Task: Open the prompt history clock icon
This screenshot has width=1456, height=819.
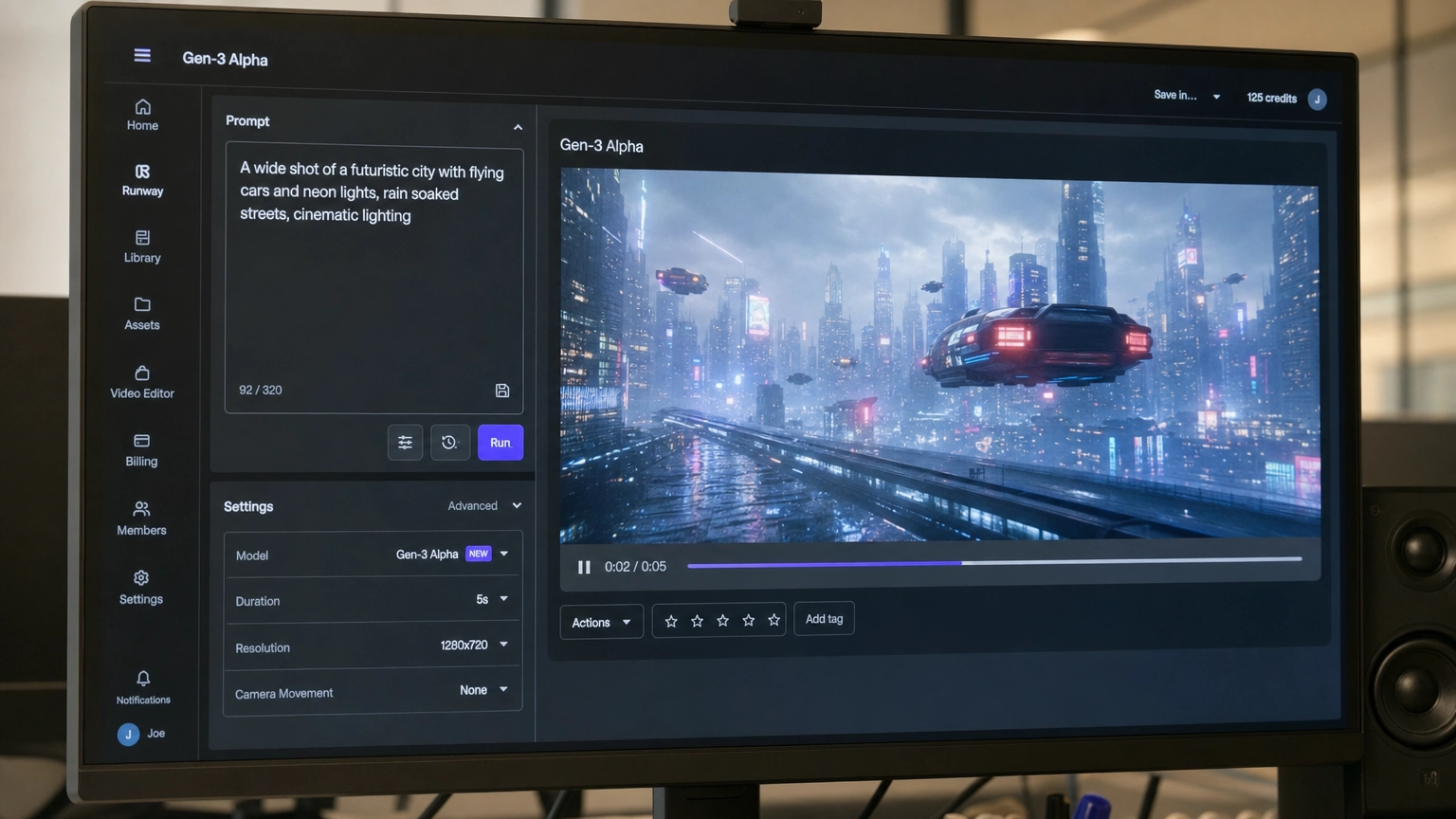Action: [450, 443]
